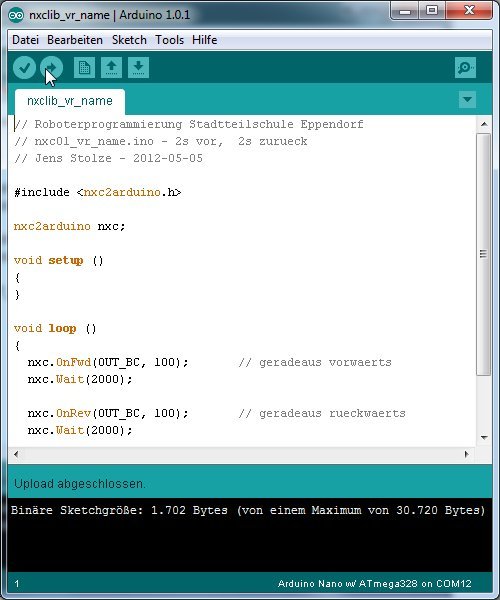Screen dimensions: 500x600
Task: Open the Bearbeiten menu
Action: pyautogui.click(x=75, y=40)
